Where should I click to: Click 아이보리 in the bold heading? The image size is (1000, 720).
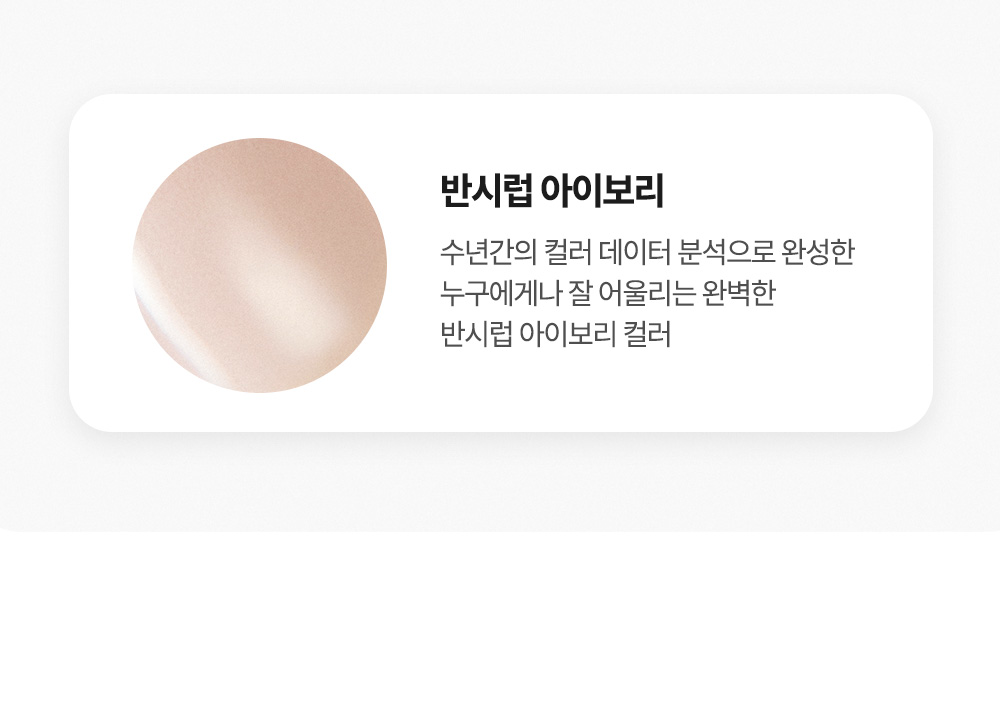[x=603, y=191]
